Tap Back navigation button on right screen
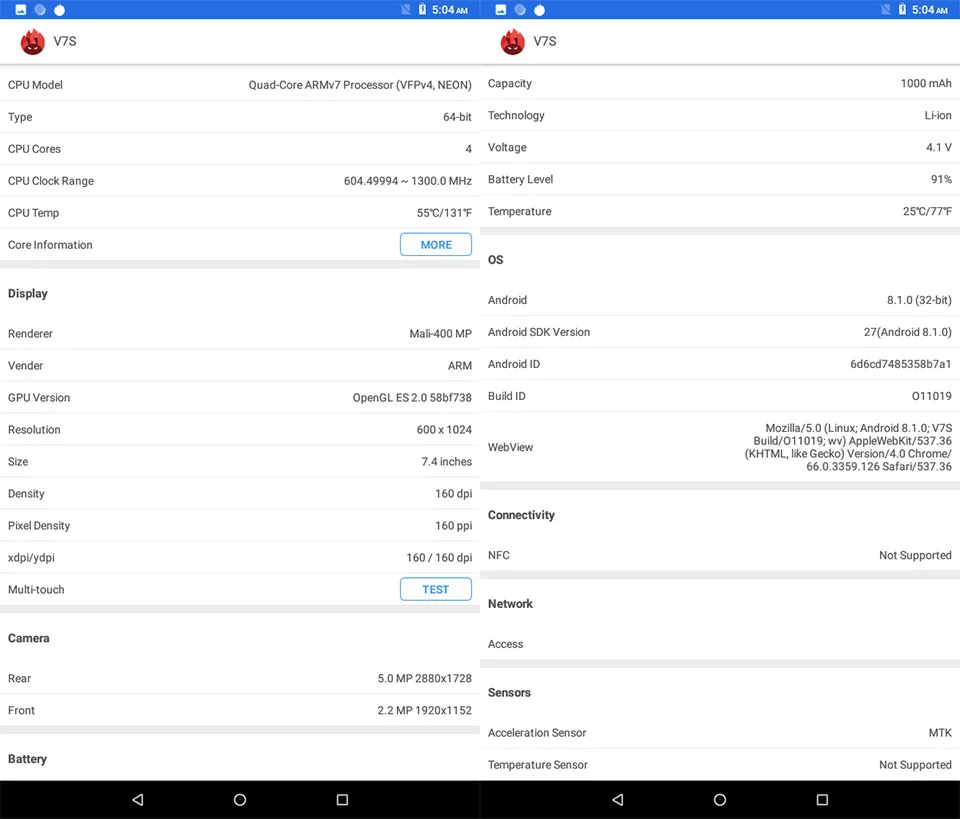This screenshot has width=960, height=819. click(618, 799)
